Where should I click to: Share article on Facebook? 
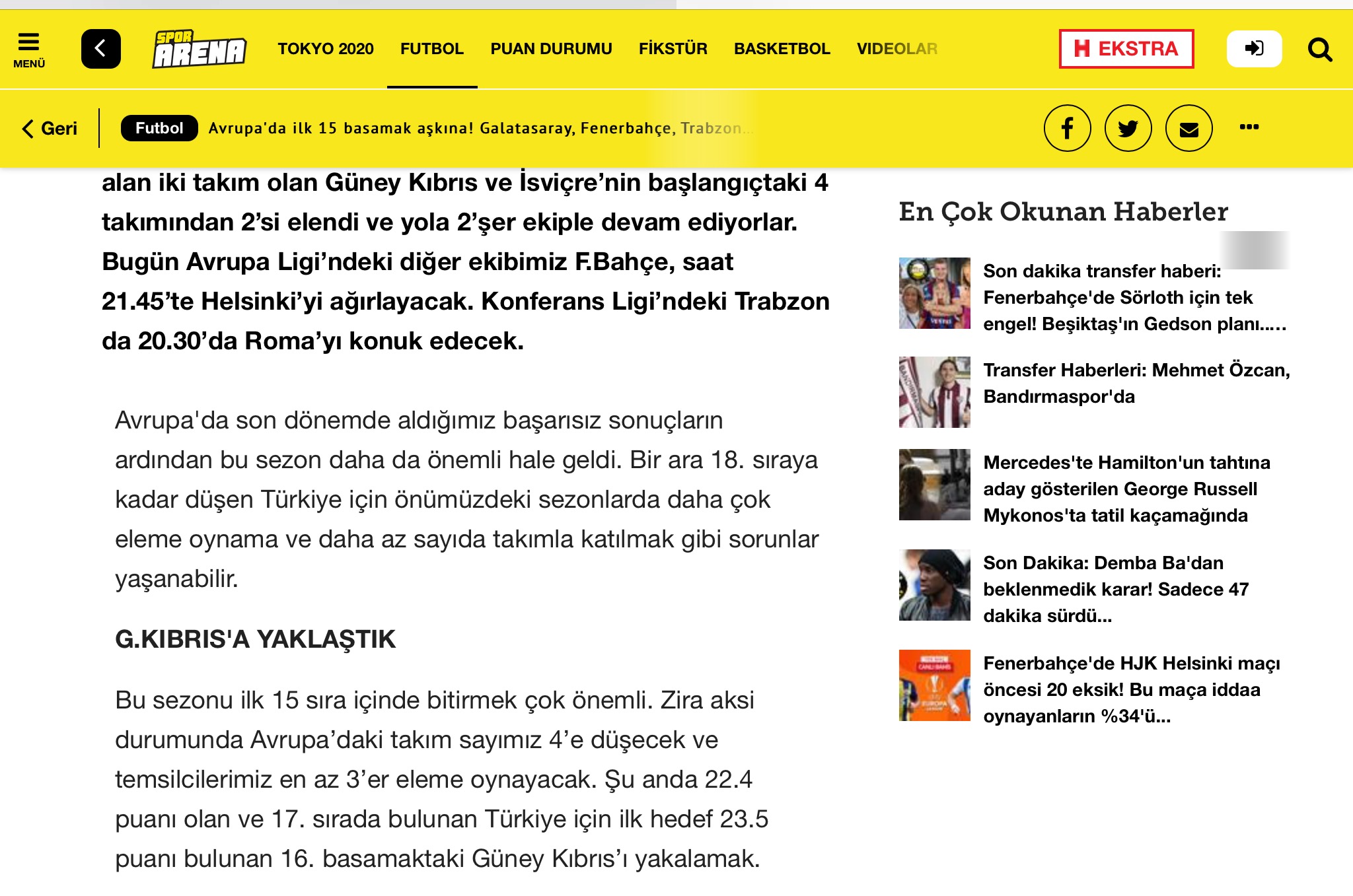1067,128
